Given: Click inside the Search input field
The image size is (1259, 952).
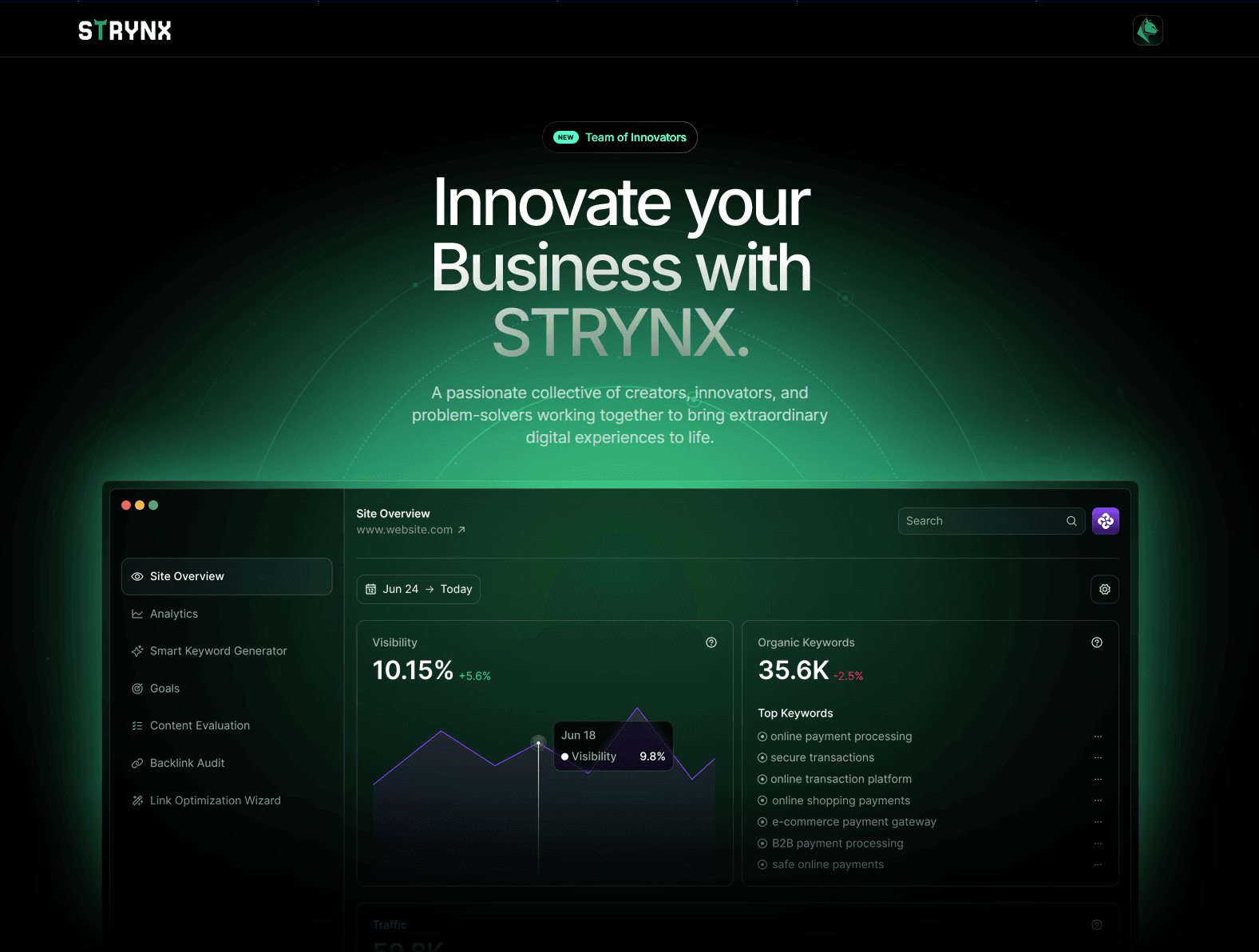Looking at the screenshot, I should pyautogui.click(x=992, y=521).
